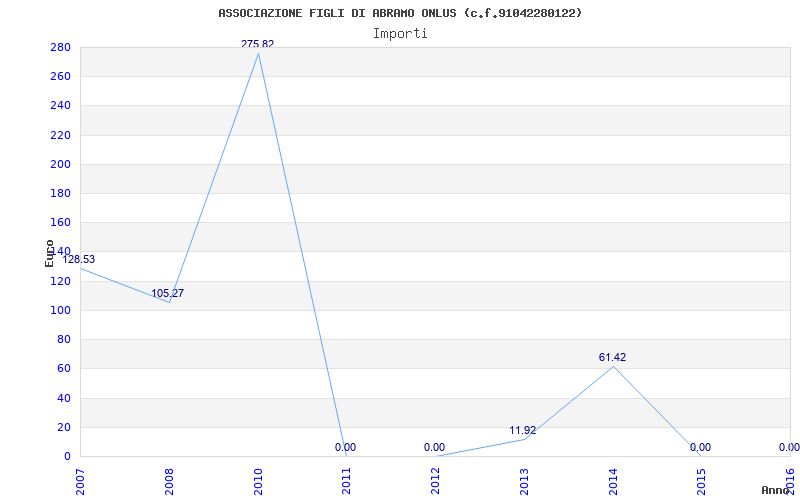The height and width of the screenshot is (500, 800).
Task: Click the Euro y-axis title
Action: [x=49, y=253]
